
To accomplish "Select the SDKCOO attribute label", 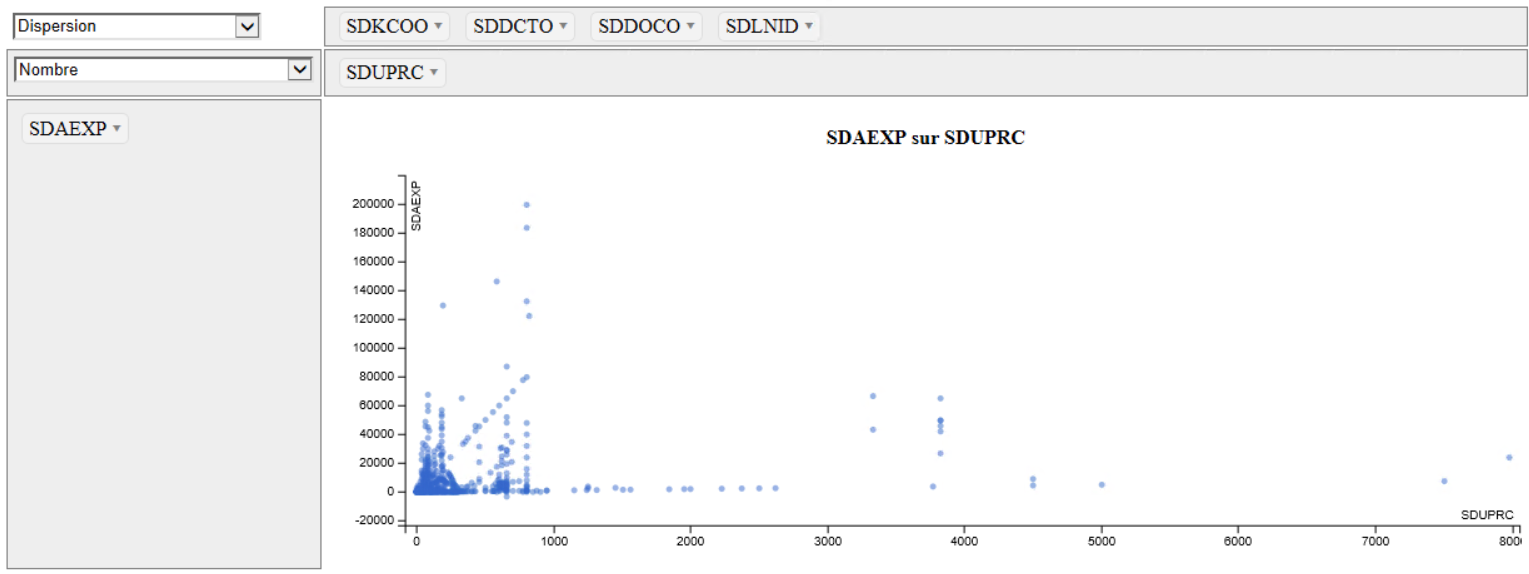I will 387,27.
